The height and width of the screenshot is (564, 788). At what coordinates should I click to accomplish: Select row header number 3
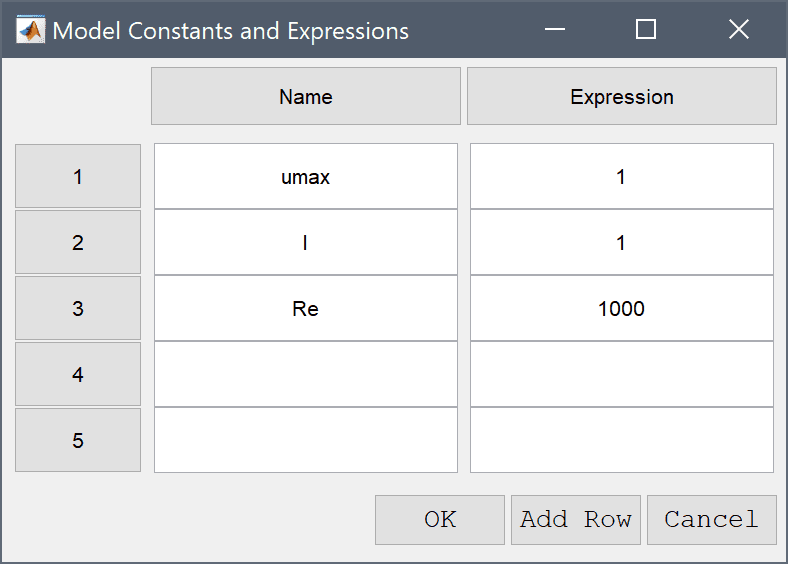[x=78, y=308]
